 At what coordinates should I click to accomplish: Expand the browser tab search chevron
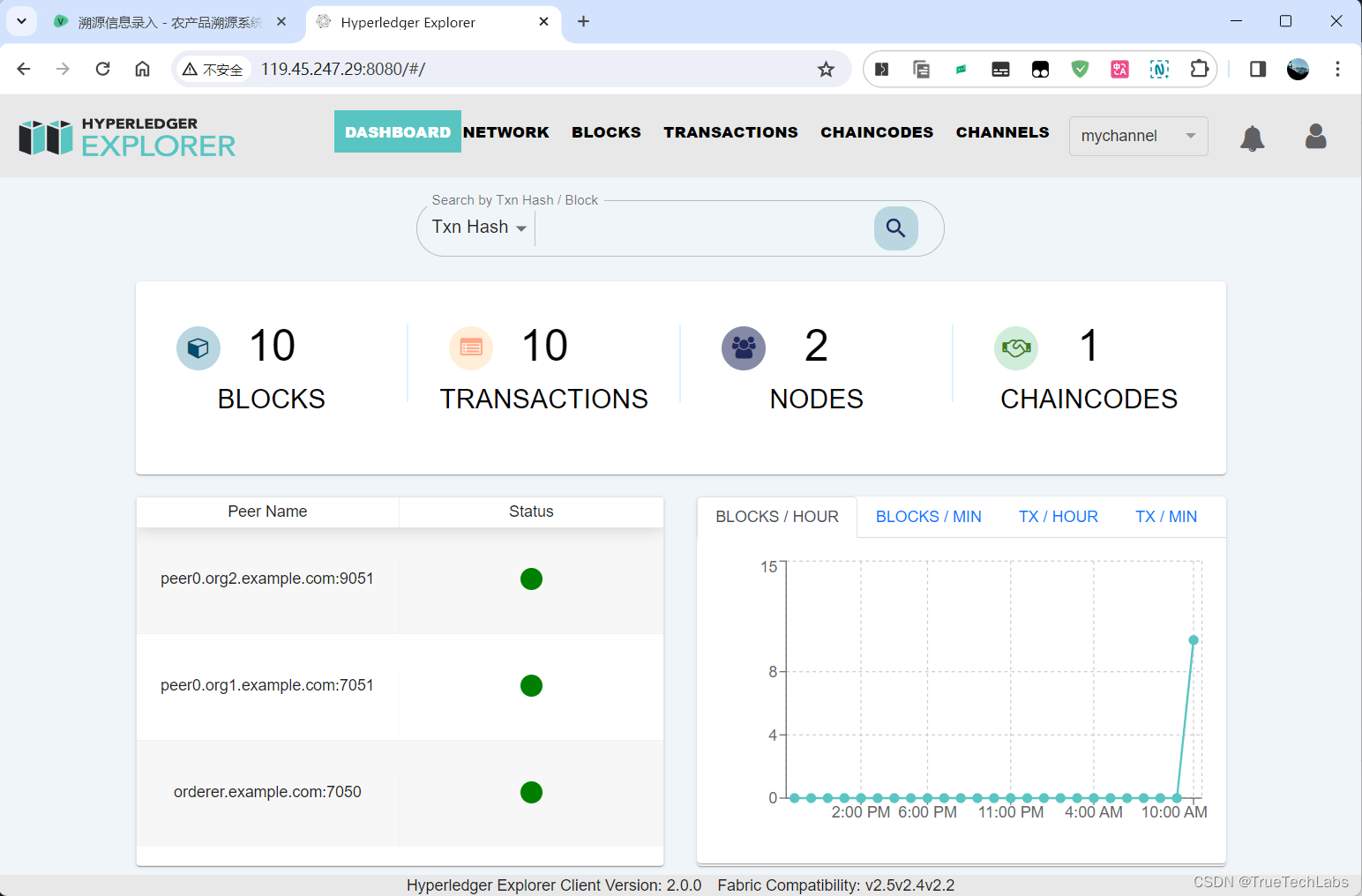point(21,21)
